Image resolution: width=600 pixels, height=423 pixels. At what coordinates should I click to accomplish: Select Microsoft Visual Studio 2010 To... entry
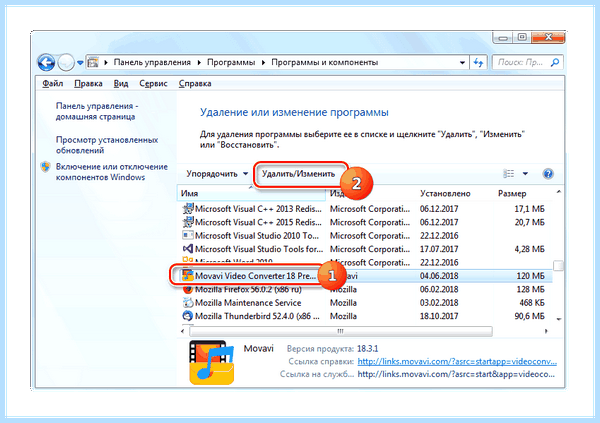tap(257, 235)
